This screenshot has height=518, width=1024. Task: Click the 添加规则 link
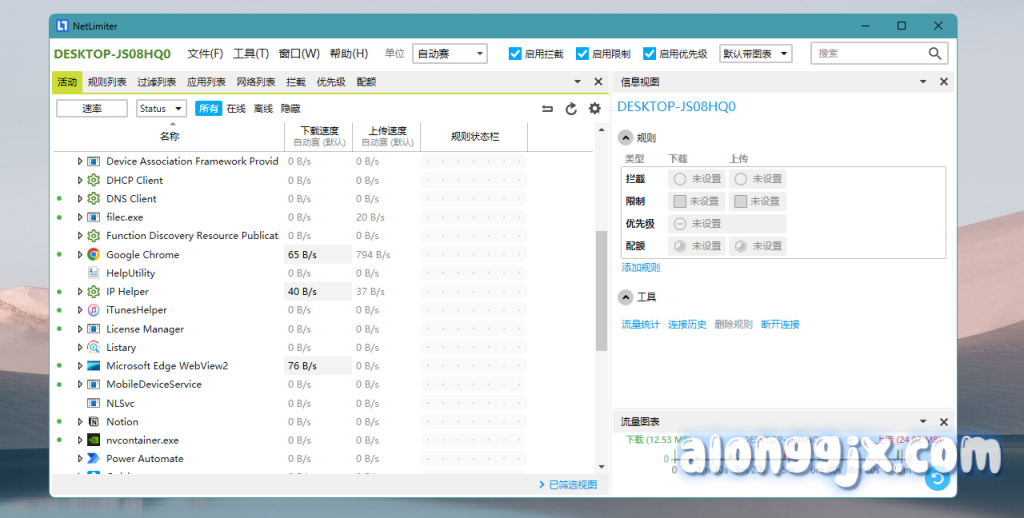pos(640,268)
